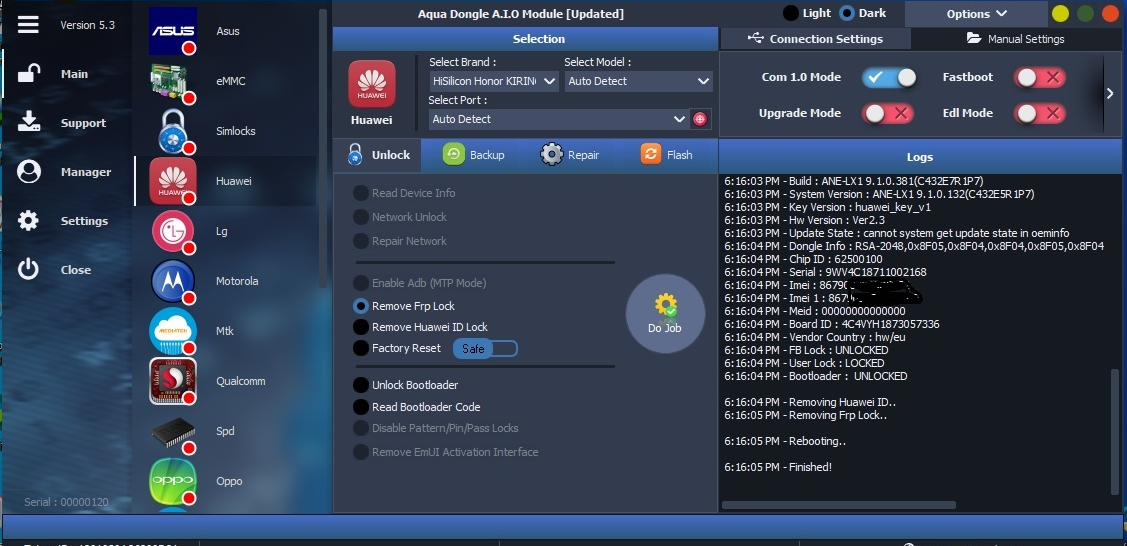Click the Do Job button
This screenshot has height=546, width=1127.
coord(665,314)
